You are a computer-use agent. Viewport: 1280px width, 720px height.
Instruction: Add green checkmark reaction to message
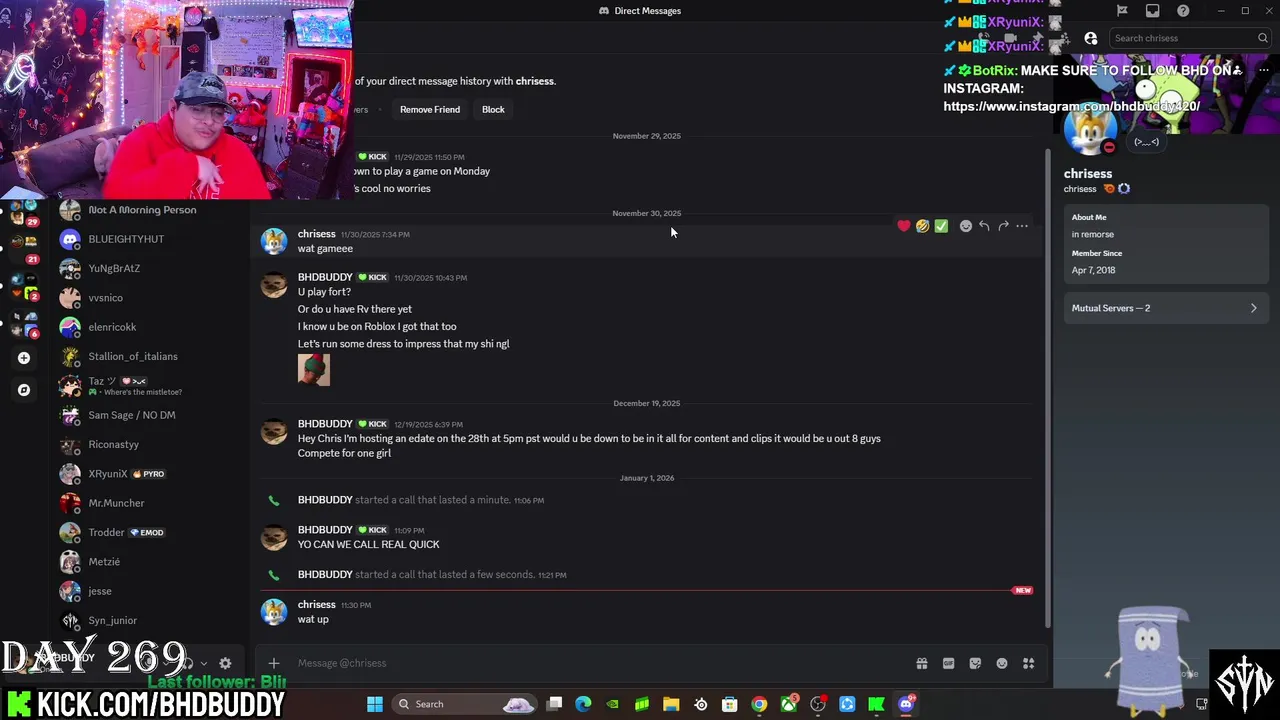[x=941, y=226]
